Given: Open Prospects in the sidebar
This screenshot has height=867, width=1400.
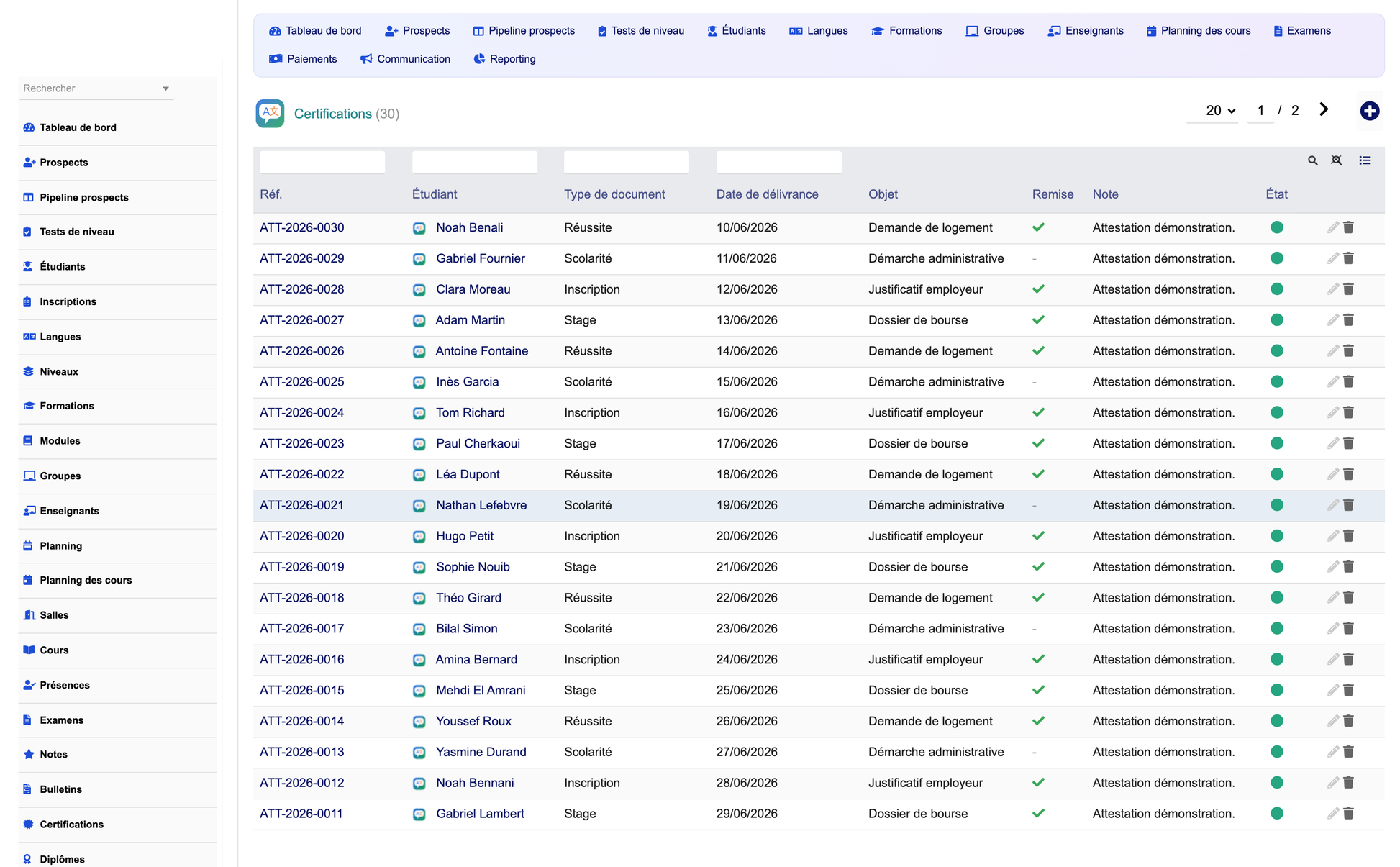Looking at the screenshot, I should click(117, 163).
